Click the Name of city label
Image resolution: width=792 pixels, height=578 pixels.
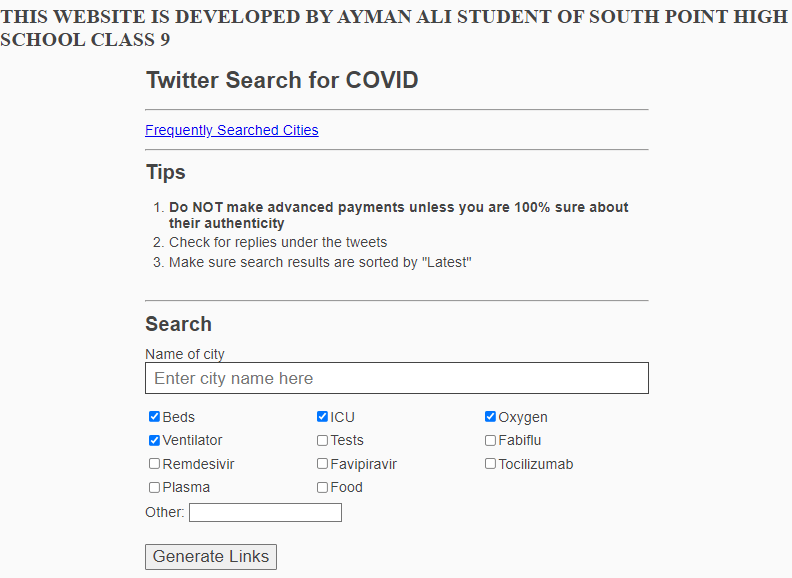185,354
